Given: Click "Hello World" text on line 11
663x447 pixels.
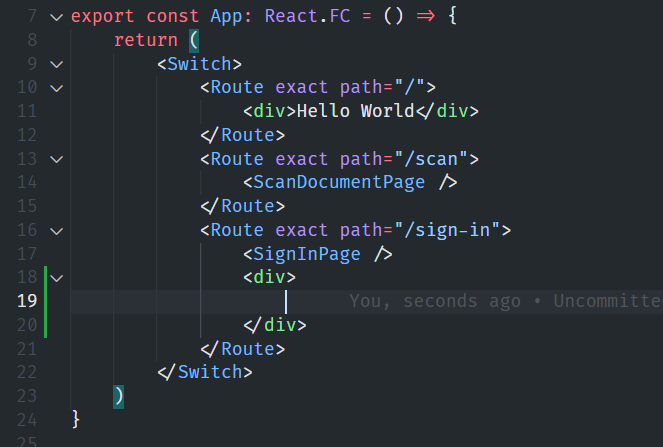Looking at the screenshot, I should (x=356, y=111).
